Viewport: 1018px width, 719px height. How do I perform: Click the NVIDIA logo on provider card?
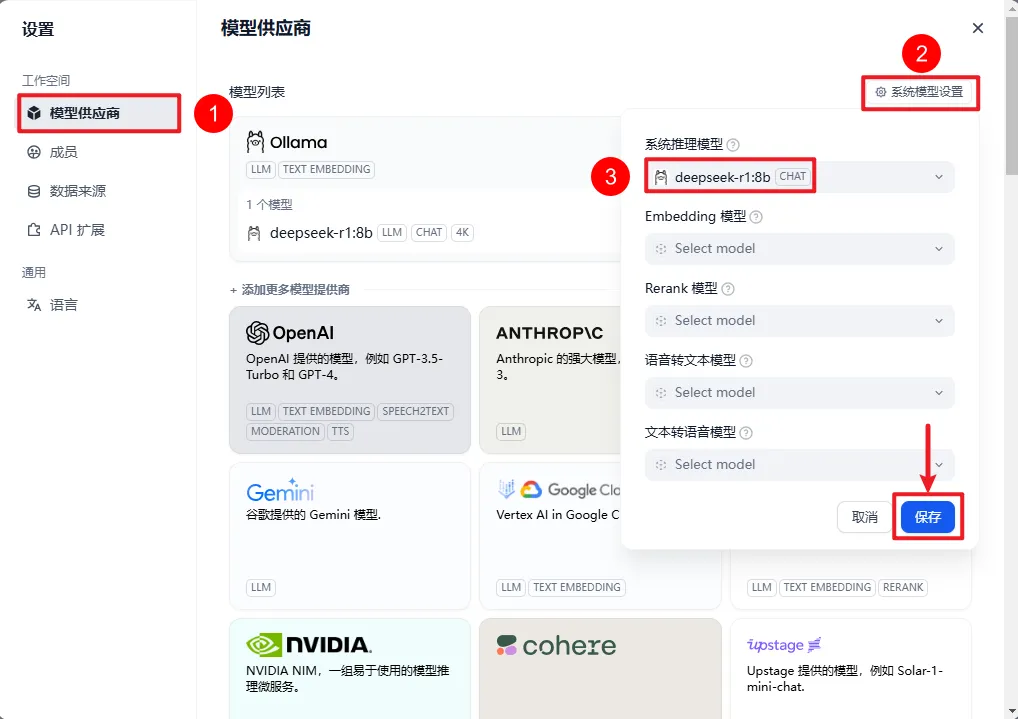[x=309, y=645]
